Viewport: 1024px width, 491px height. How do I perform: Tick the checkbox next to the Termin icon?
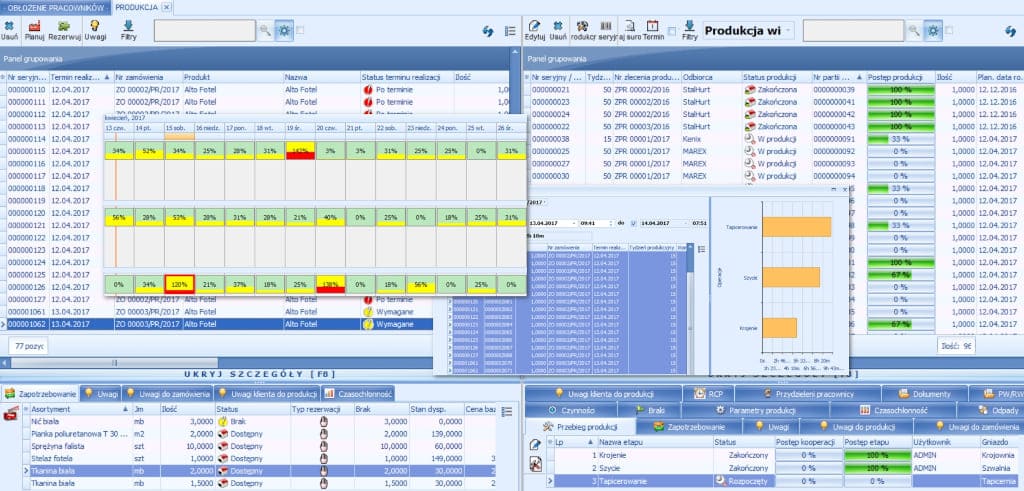click(672, 30)
